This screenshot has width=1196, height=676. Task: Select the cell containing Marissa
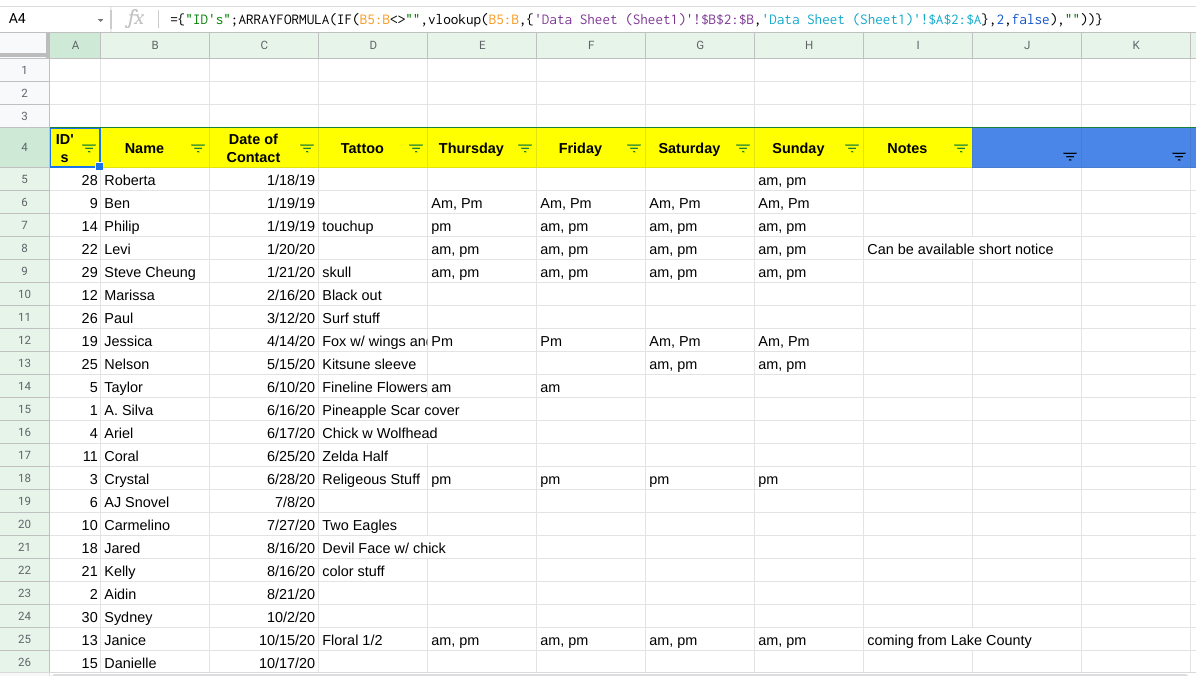[x=155, y=295]
